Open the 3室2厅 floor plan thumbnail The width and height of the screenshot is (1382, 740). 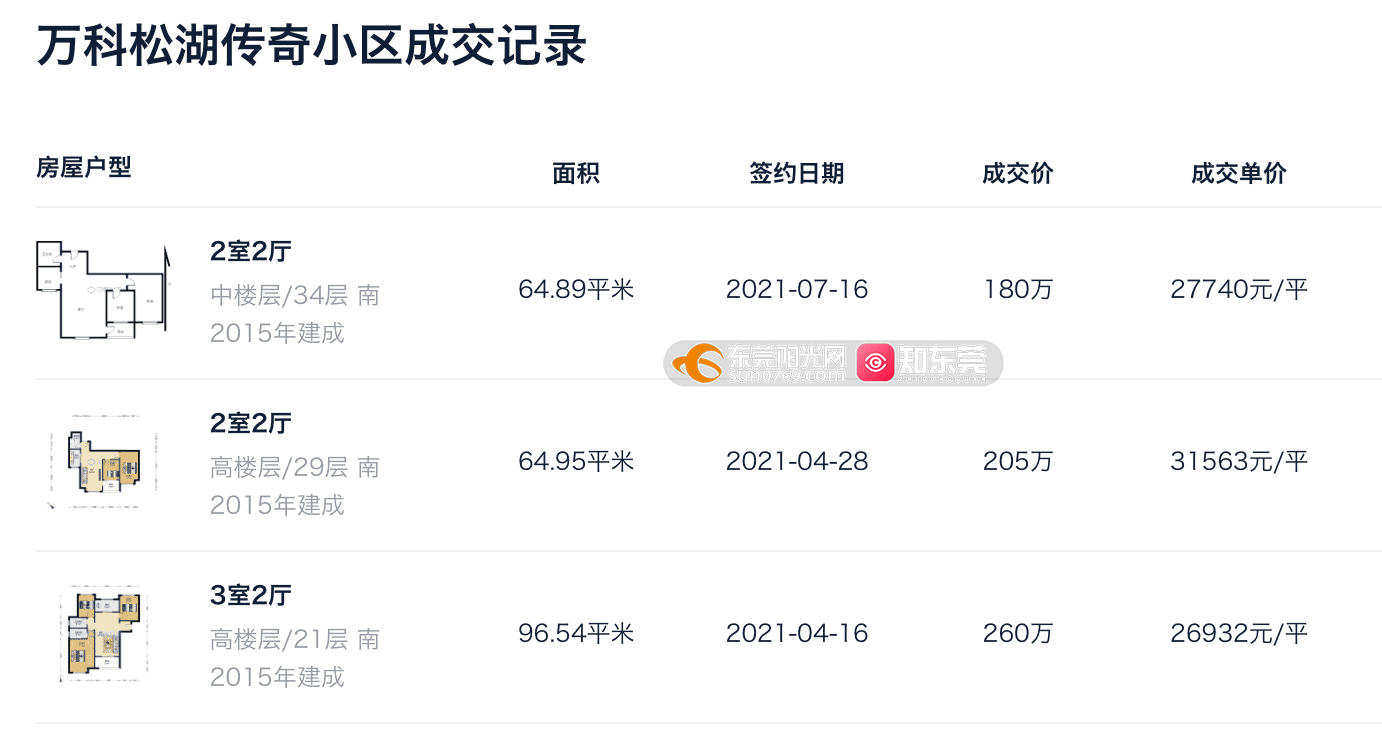click(103, 634)
